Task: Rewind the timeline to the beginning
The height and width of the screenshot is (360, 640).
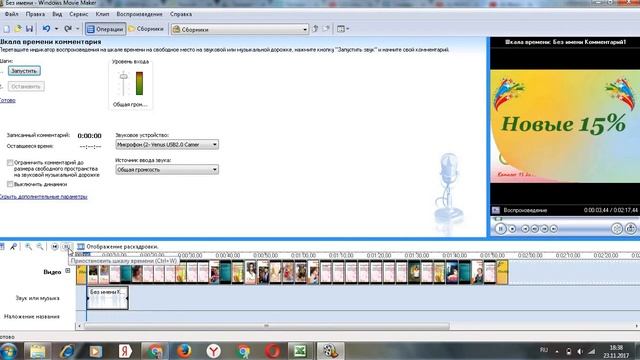Action: click(55, 247)
